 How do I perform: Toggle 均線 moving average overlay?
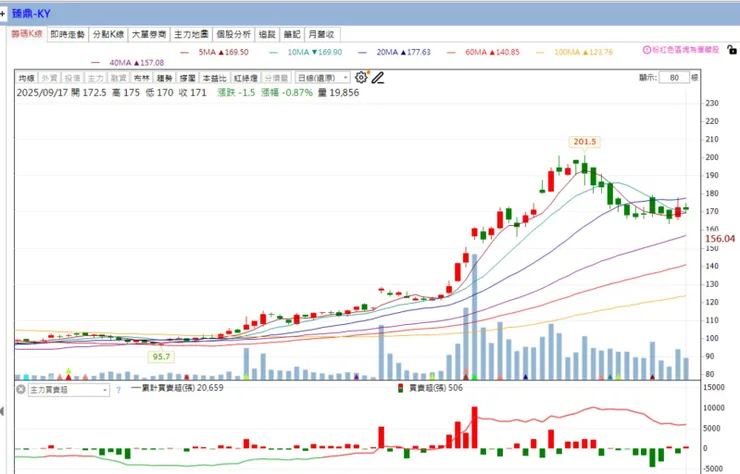[27, 78]
